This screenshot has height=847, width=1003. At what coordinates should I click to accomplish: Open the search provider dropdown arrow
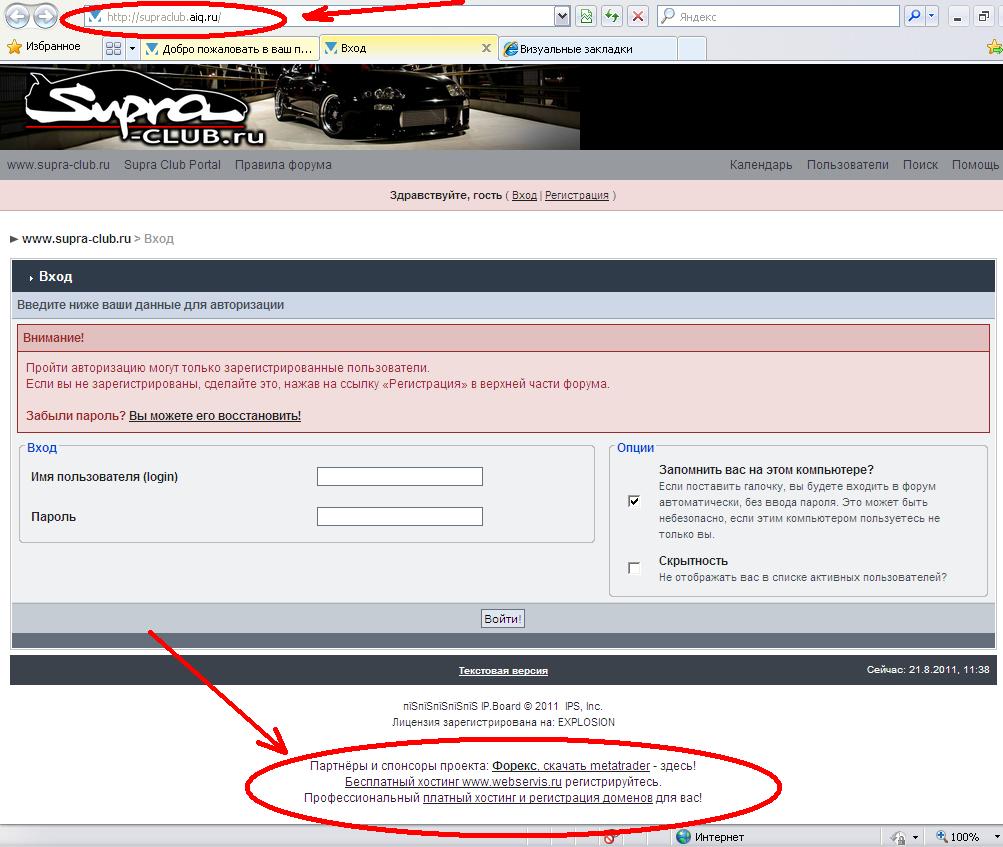point(932,17)
